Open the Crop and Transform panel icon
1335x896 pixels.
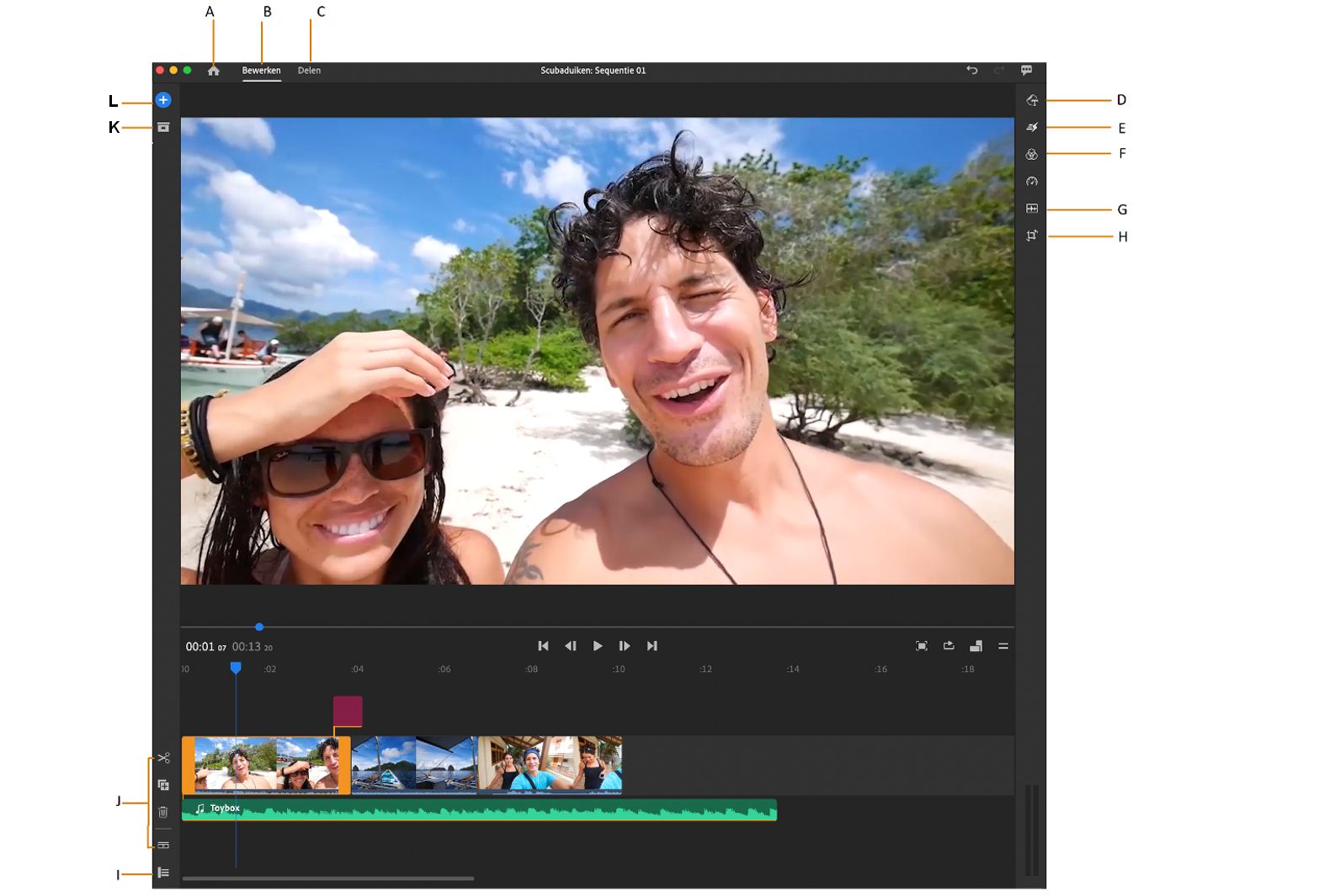coord(1032,236)
